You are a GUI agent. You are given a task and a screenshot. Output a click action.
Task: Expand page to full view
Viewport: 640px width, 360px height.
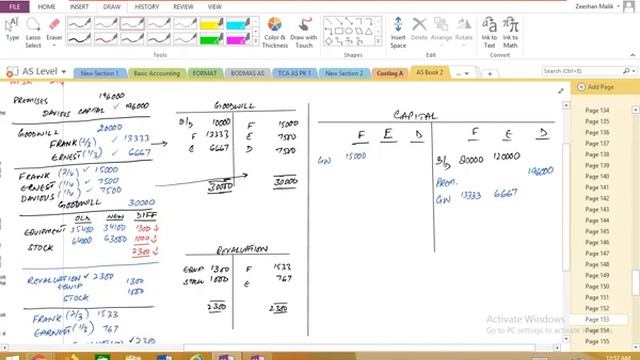(561, 91)
